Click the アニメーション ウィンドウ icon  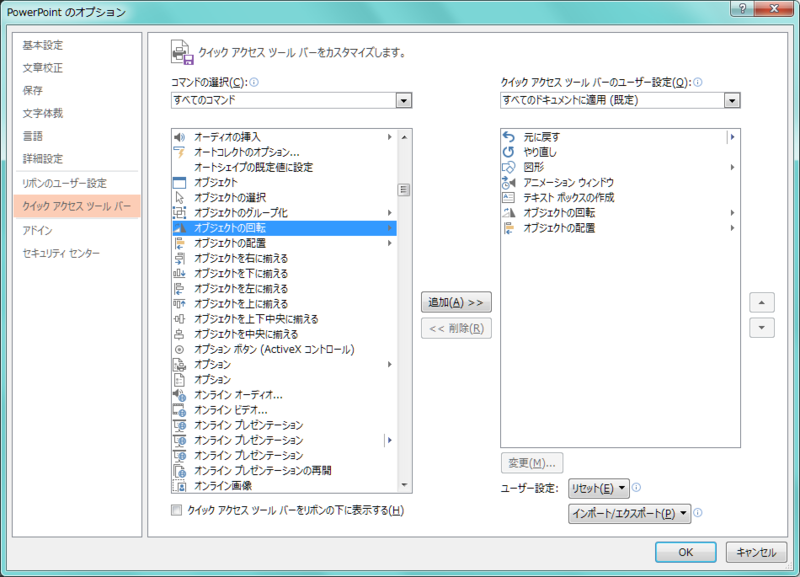pyautogui.click(x=509, y=183)
